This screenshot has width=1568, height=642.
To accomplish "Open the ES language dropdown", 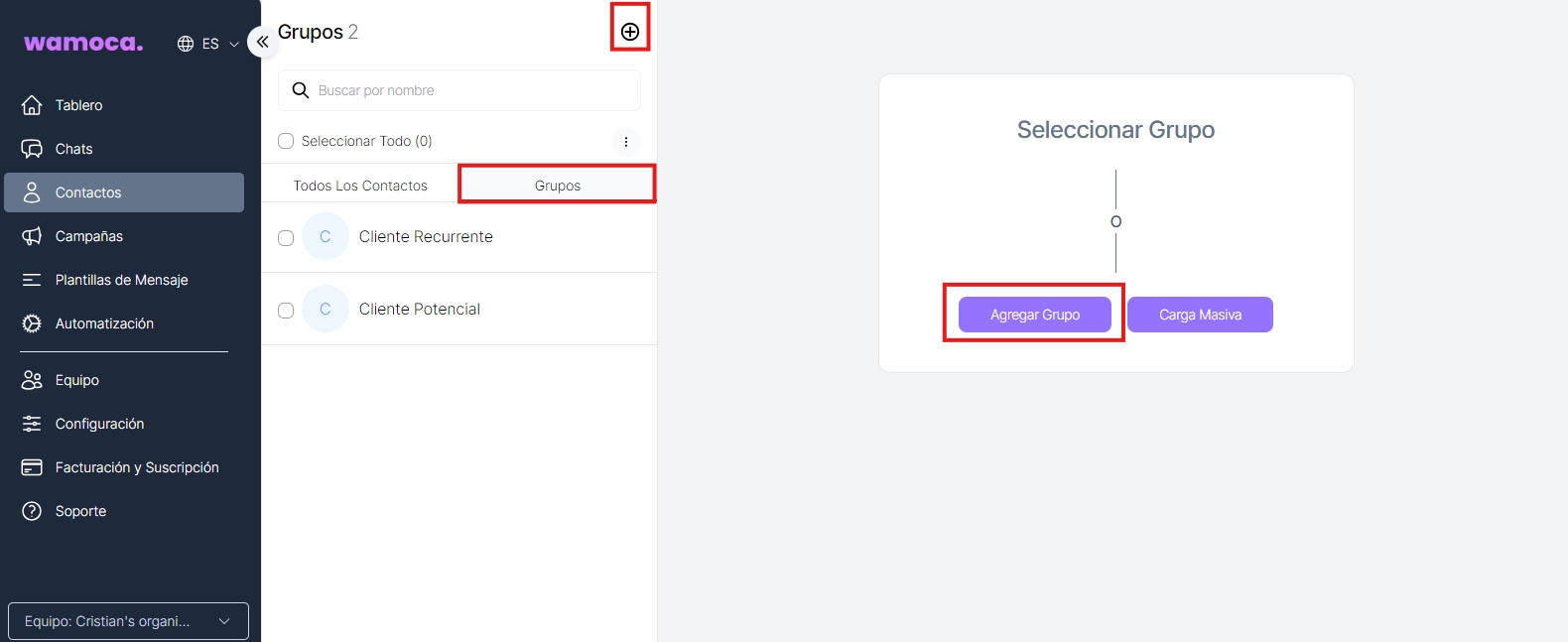I will pyautogui.click(x=208, y=44).
